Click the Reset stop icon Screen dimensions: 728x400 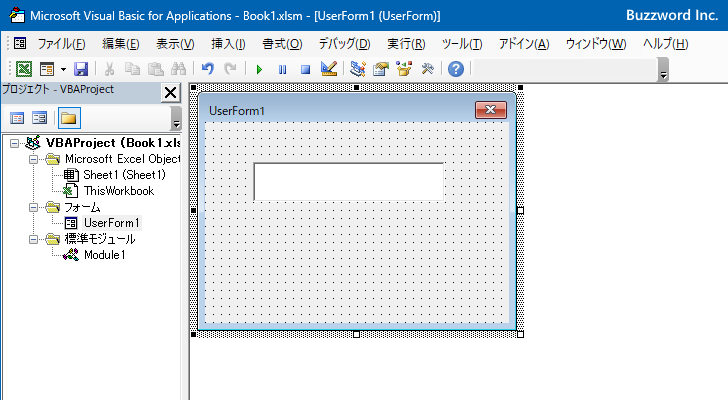click(305, 69)
